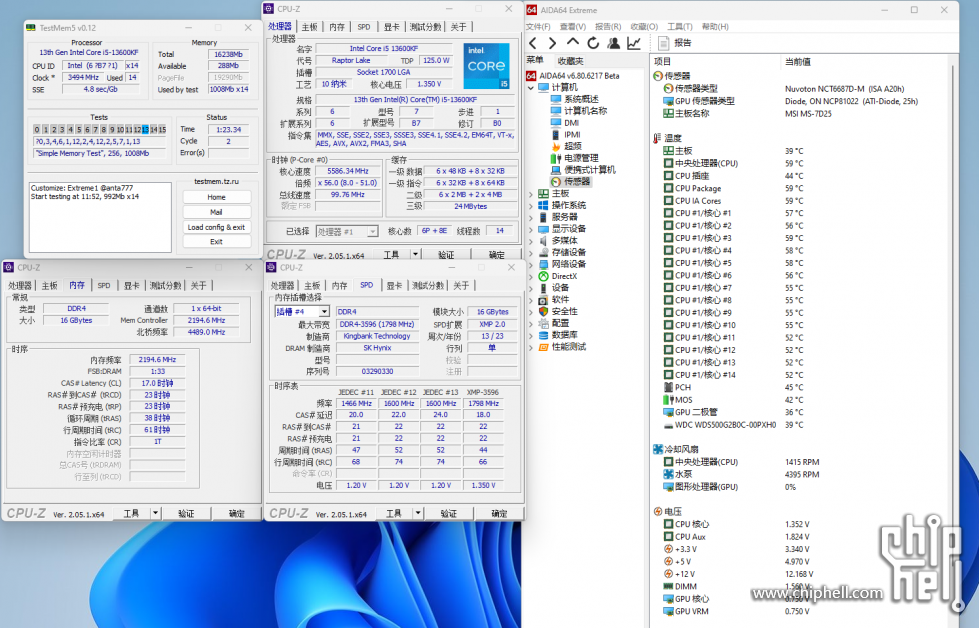Go forward with AIDA64's right arrow
The width and height of the screenshot is (979, 628).
553,43
